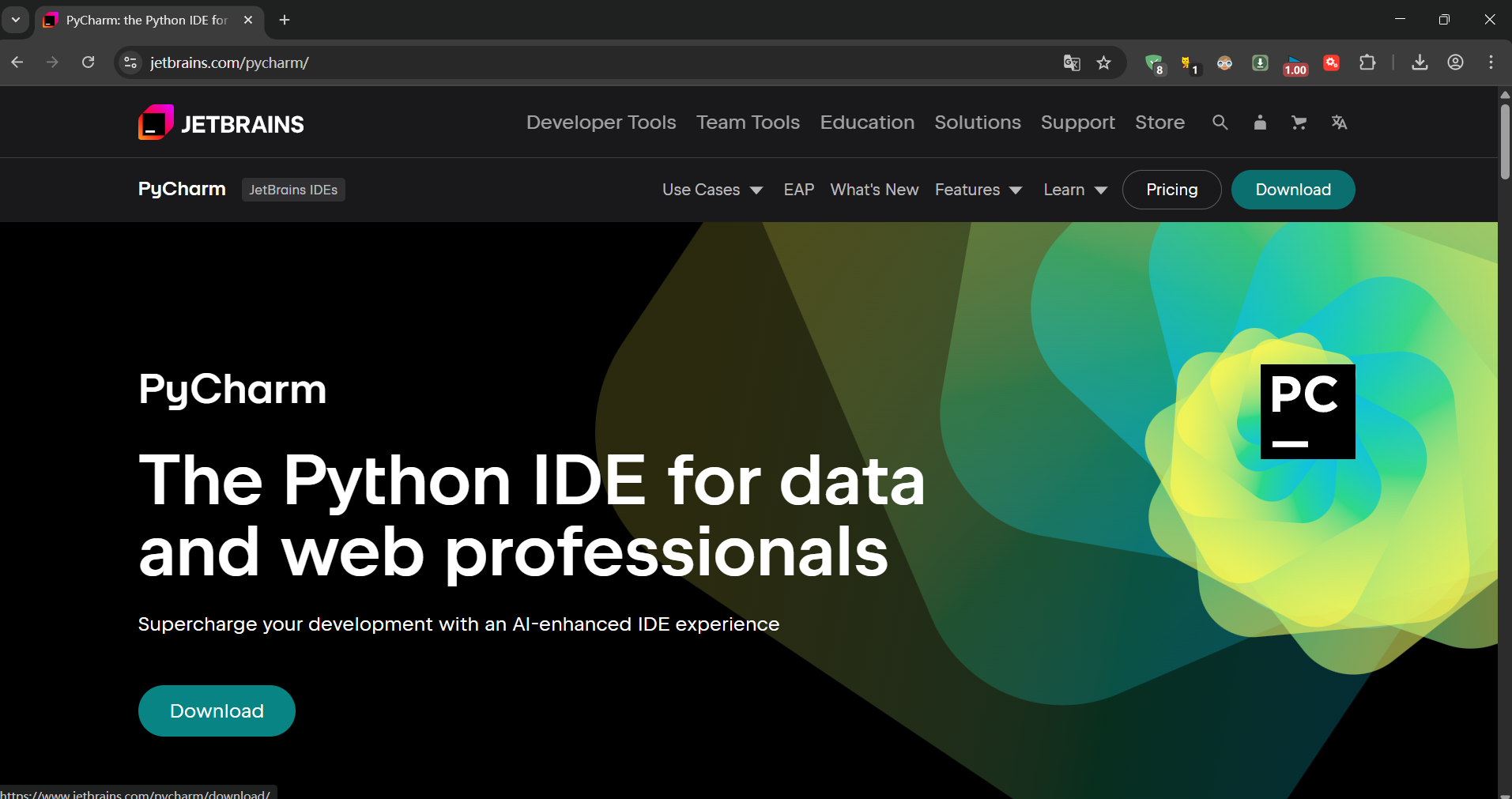Click the Pricing button

1171,190
